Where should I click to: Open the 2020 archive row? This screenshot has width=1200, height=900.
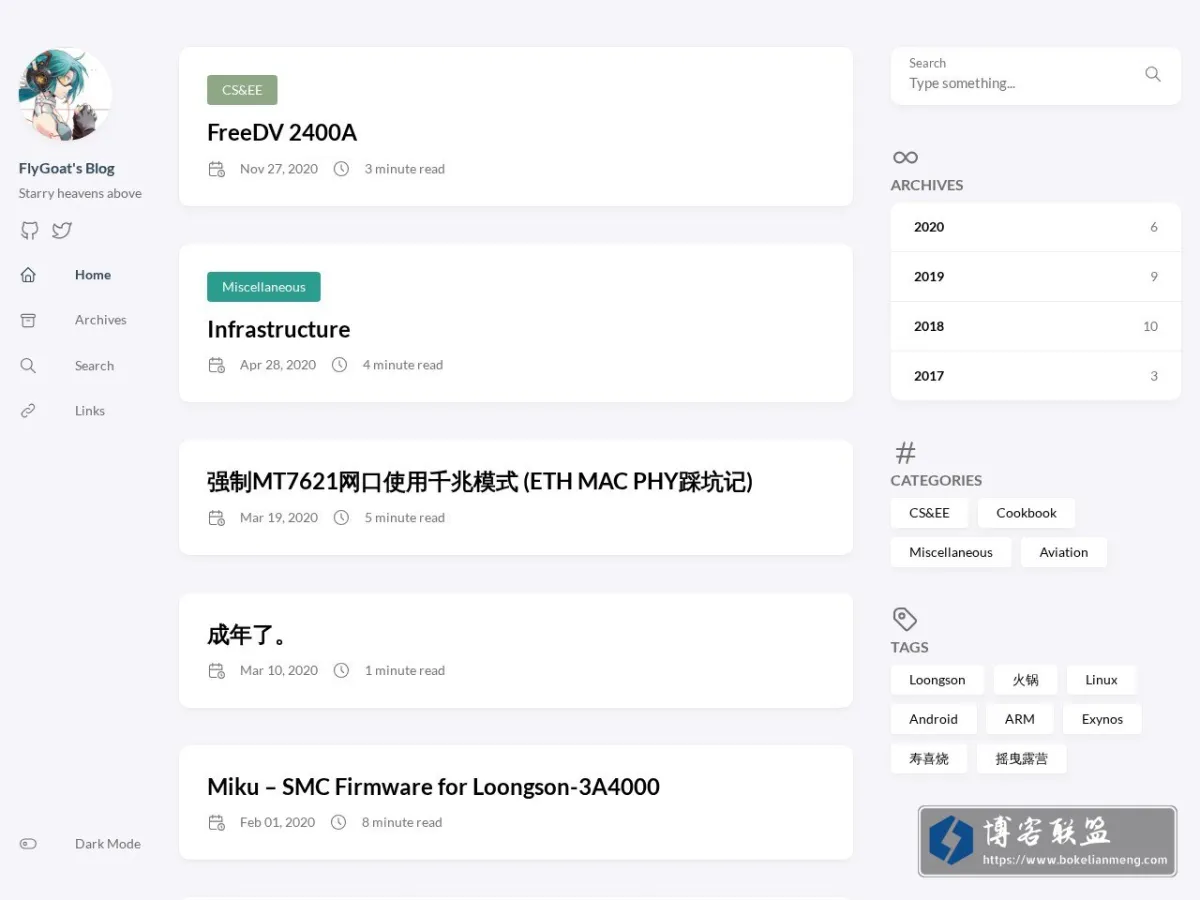[1036, 227]
